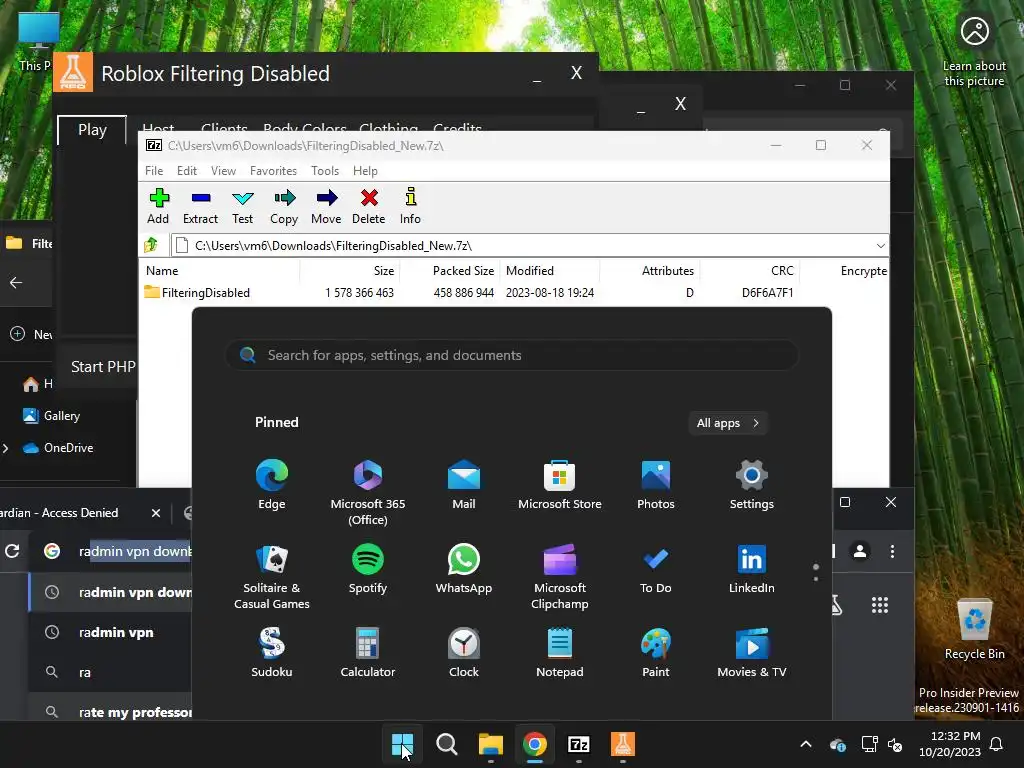
Task: Open the Edit menu in 7-Zip
Action: (x=187, y=170)
